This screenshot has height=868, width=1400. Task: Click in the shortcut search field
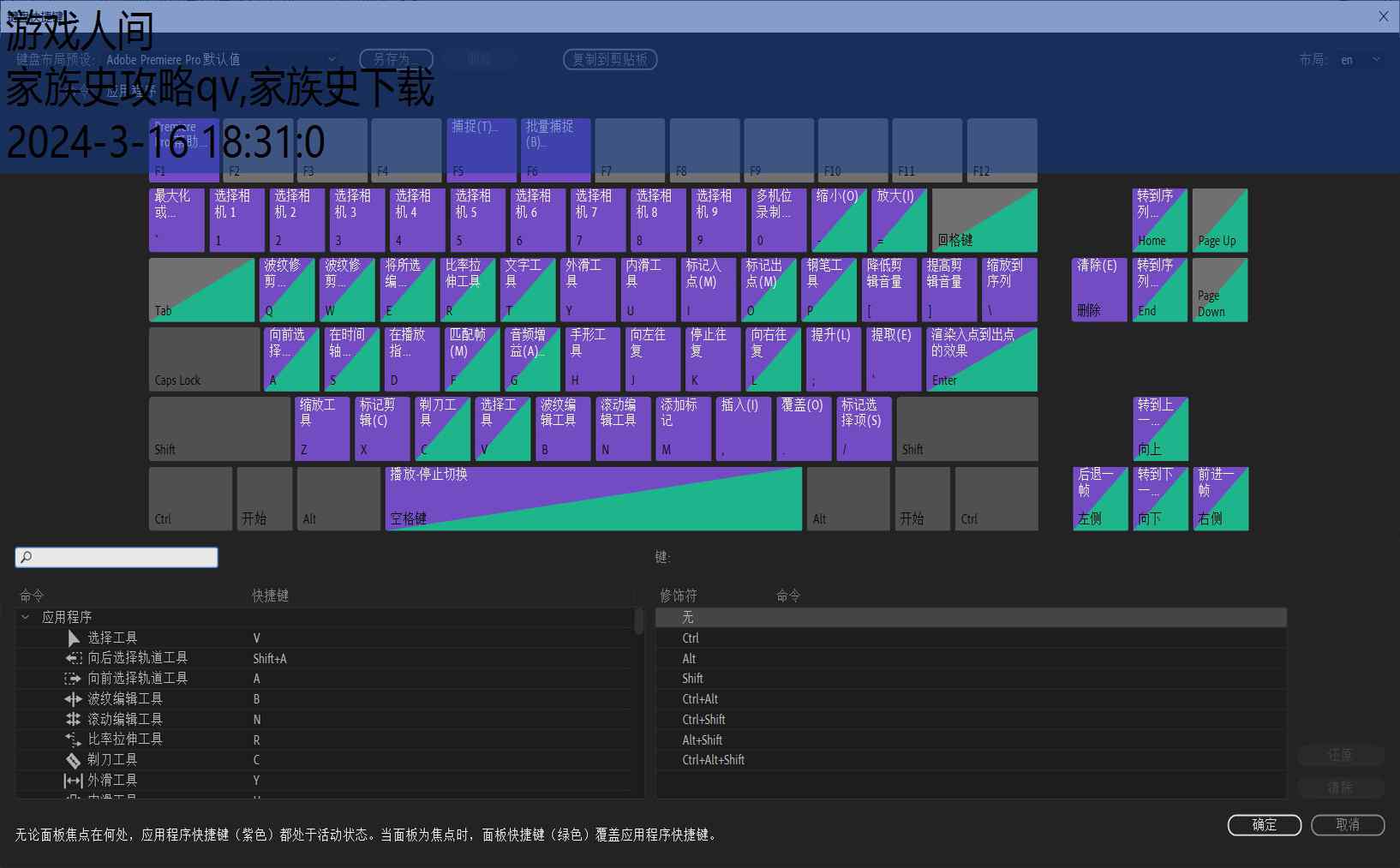117,558
